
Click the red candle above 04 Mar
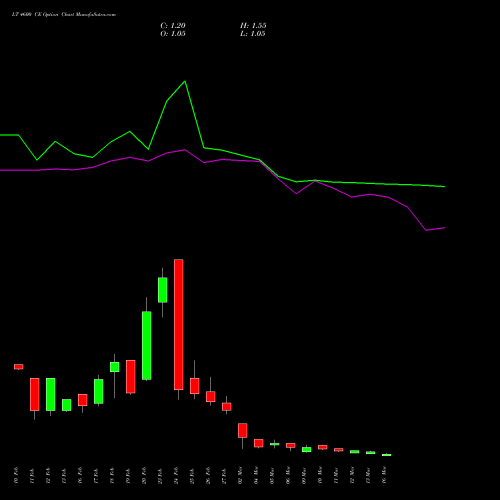(x=259, y=443)
